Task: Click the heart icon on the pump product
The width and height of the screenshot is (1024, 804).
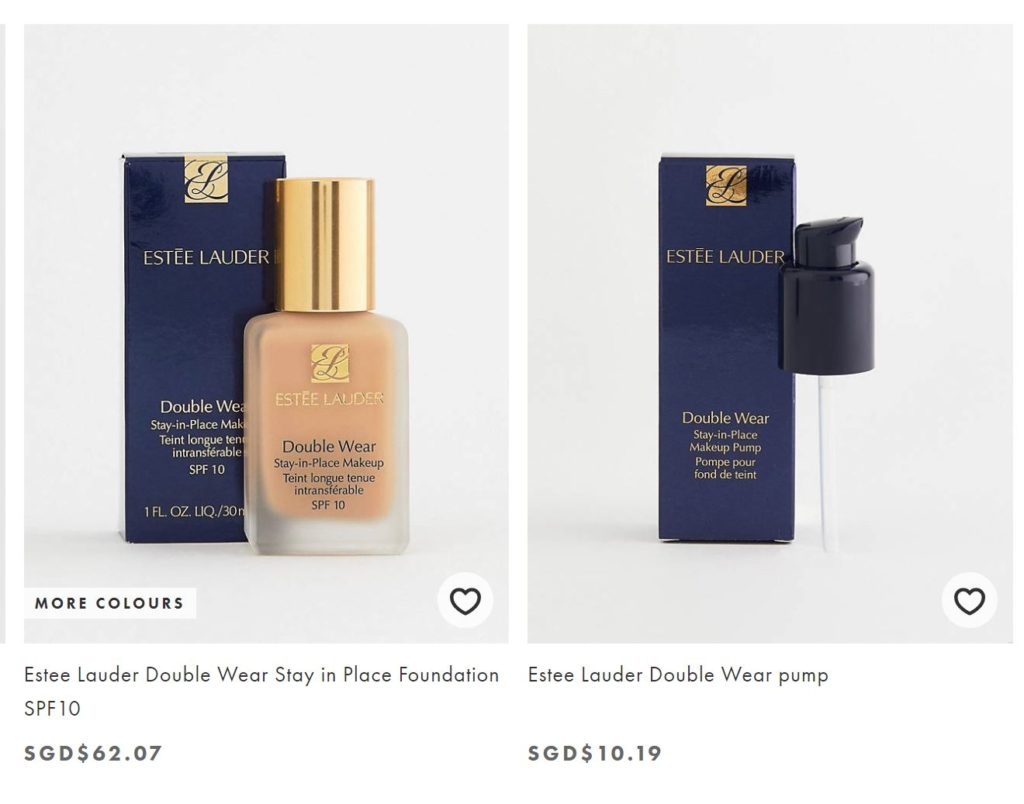Action: (x=969, y=600)
